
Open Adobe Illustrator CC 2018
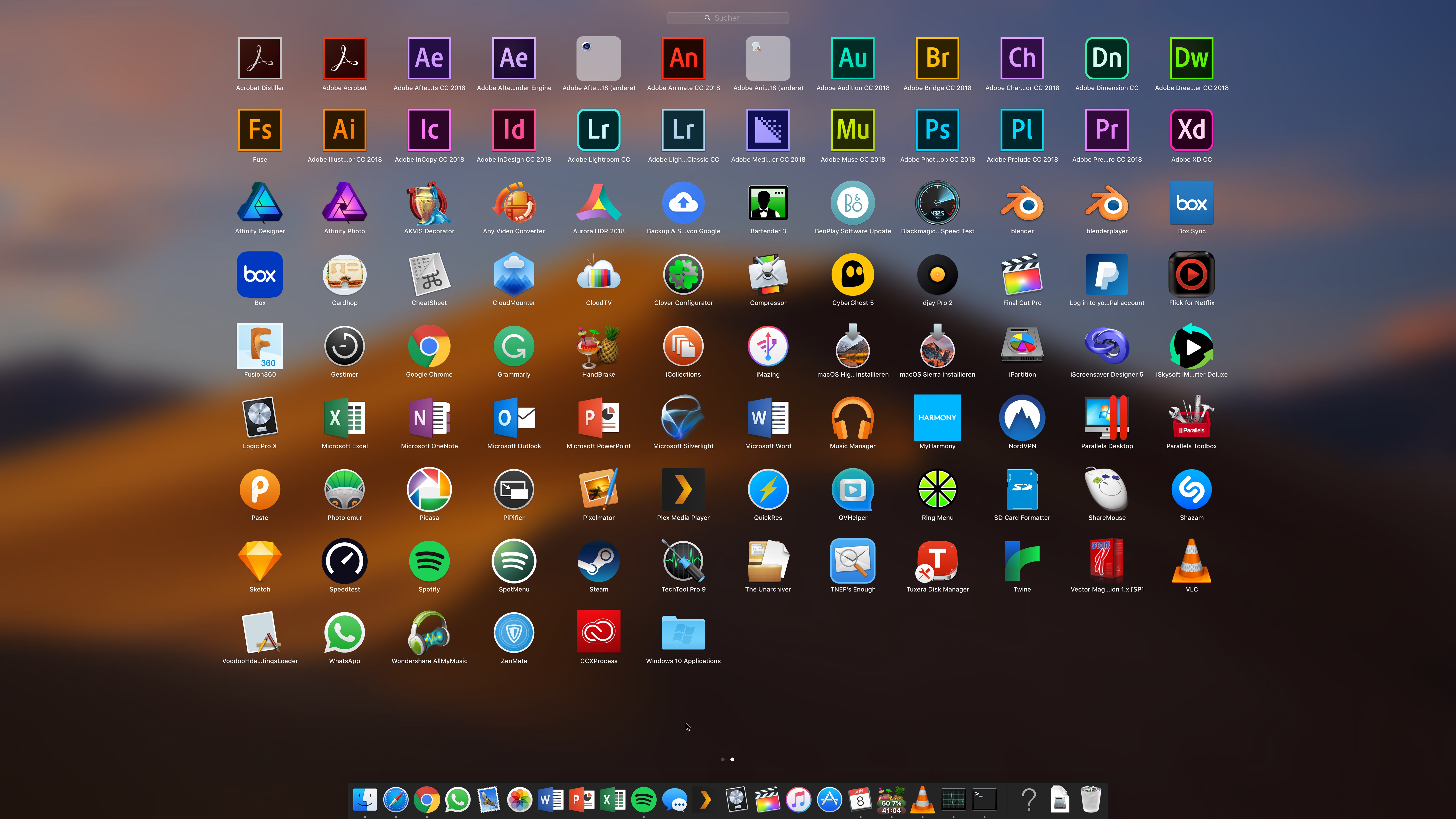click(344, 130)
